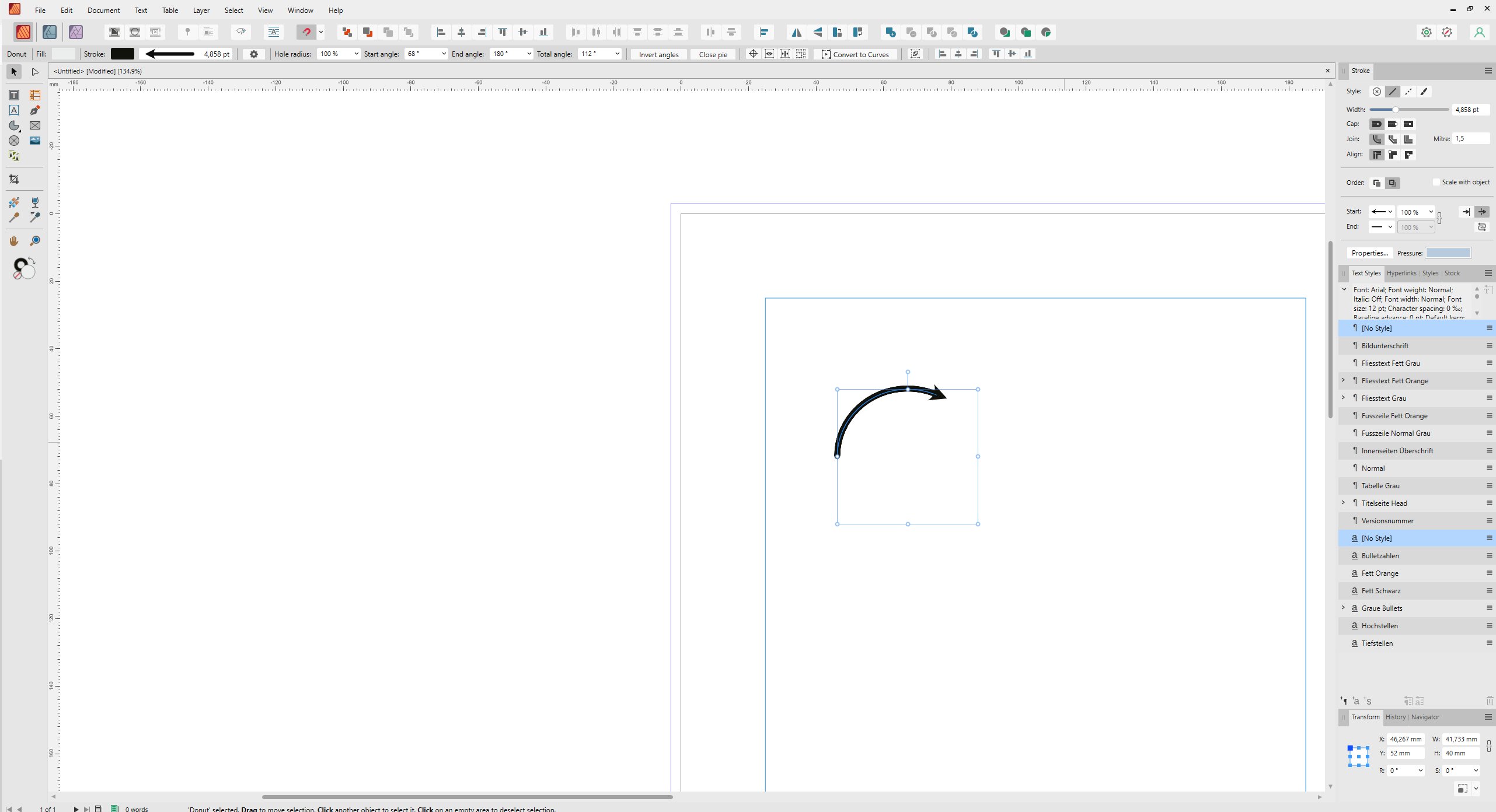Select the Table tool

35,95
